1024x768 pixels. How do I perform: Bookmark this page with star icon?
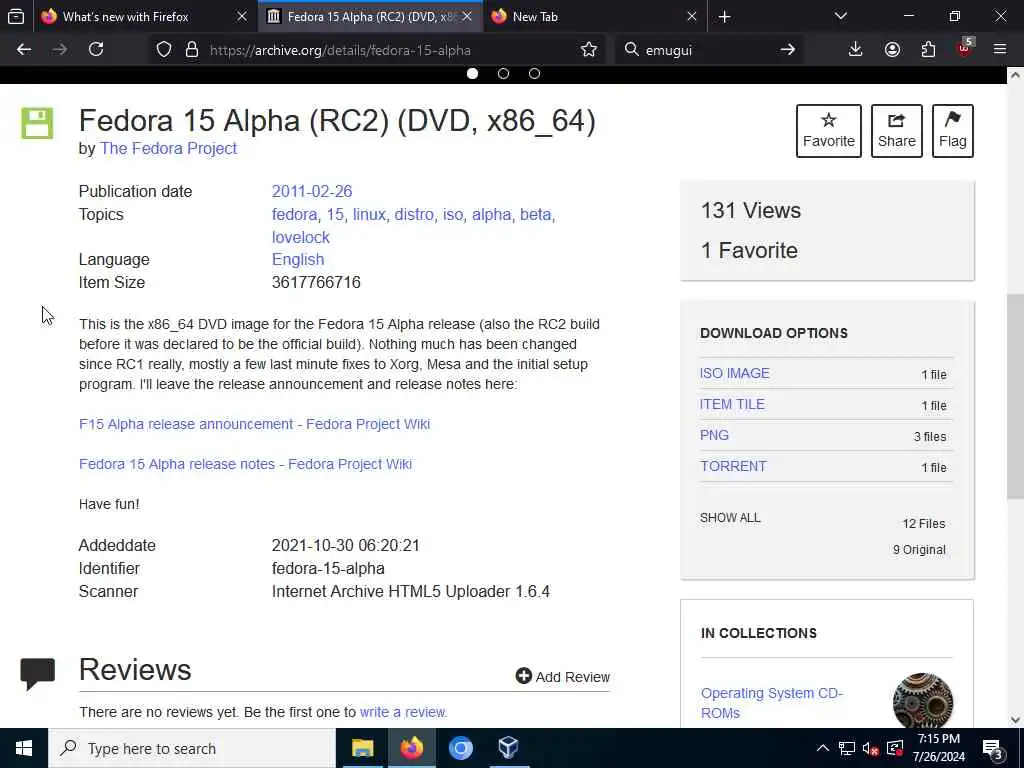coord(588,50)
